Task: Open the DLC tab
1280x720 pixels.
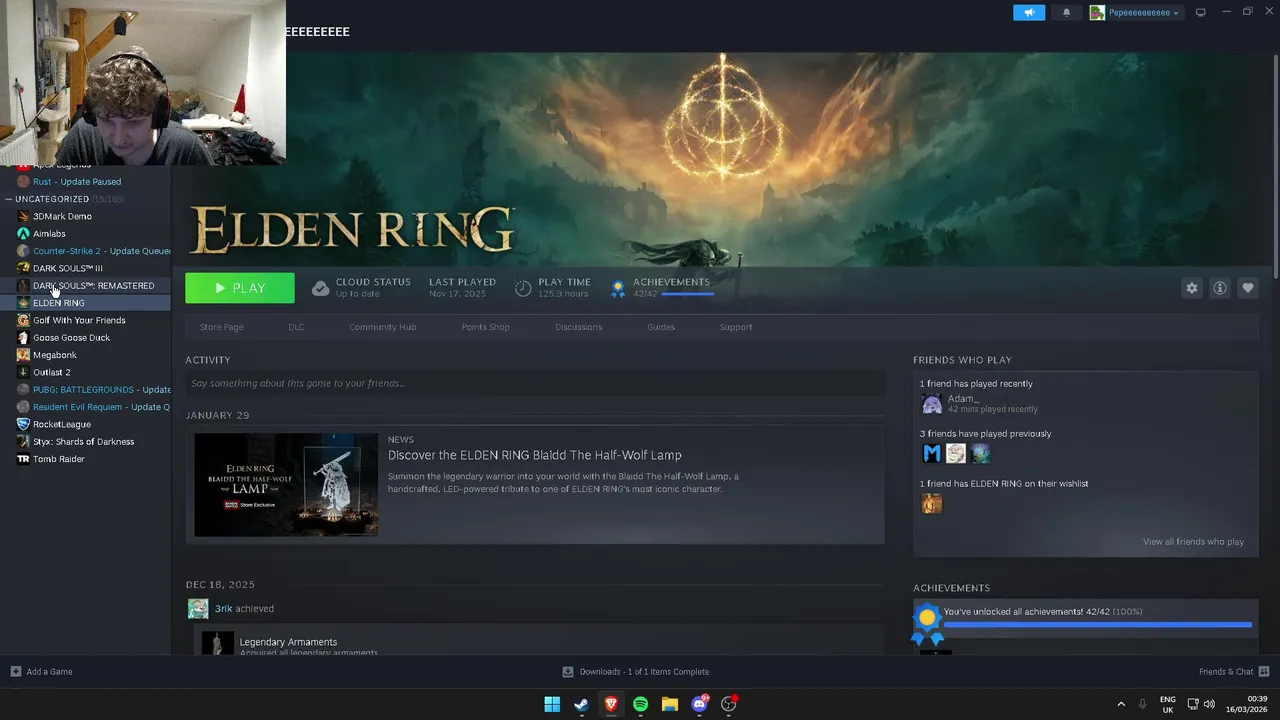Action: [296, 327]
